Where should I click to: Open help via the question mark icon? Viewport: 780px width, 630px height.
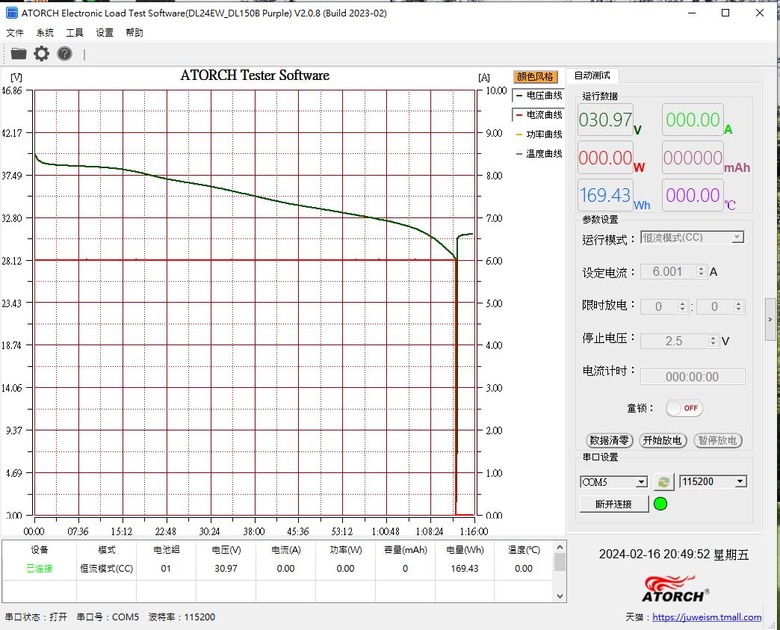(x=65, y=53)
